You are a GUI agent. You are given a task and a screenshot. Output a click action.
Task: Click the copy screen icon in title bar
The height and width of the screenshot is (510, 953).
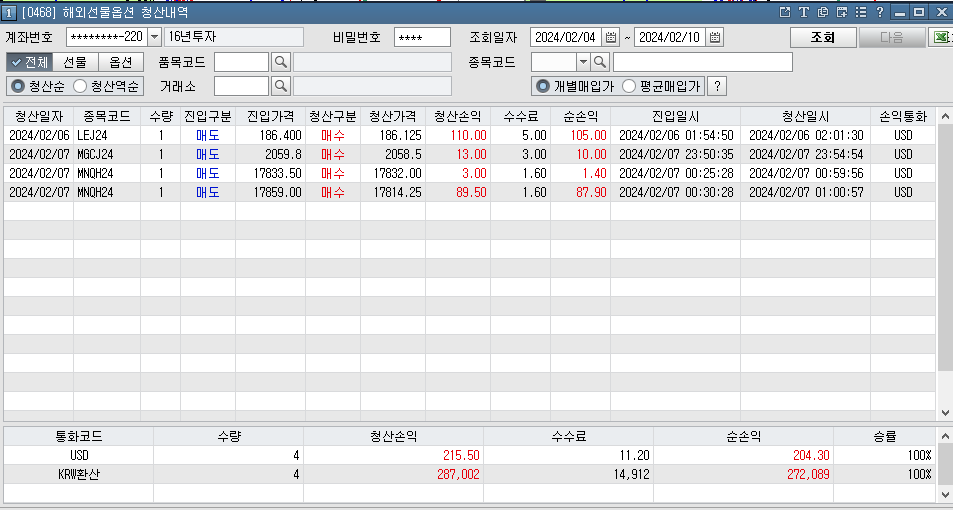pos(822,12)
